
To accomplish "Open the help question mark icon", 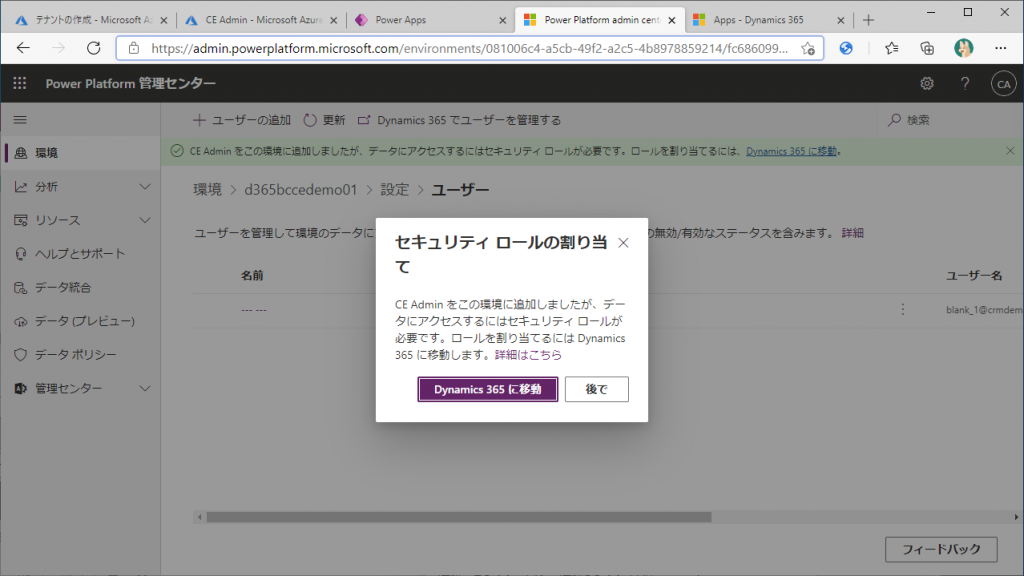I will (x=965, y=84).
